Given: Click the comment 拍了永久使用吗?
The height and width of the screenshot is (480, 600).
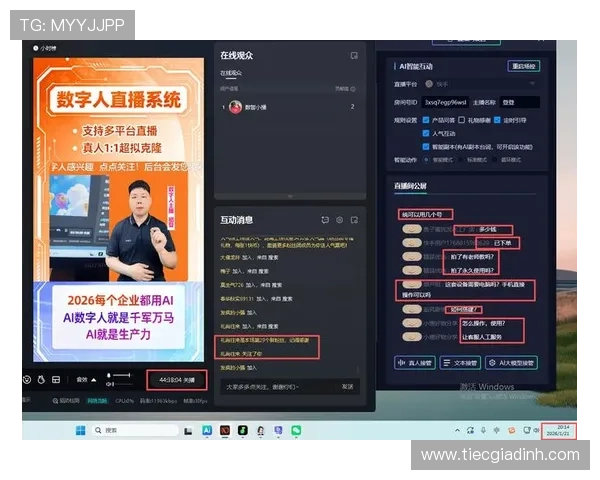Looking at the screenshot, I should [472, 270].
